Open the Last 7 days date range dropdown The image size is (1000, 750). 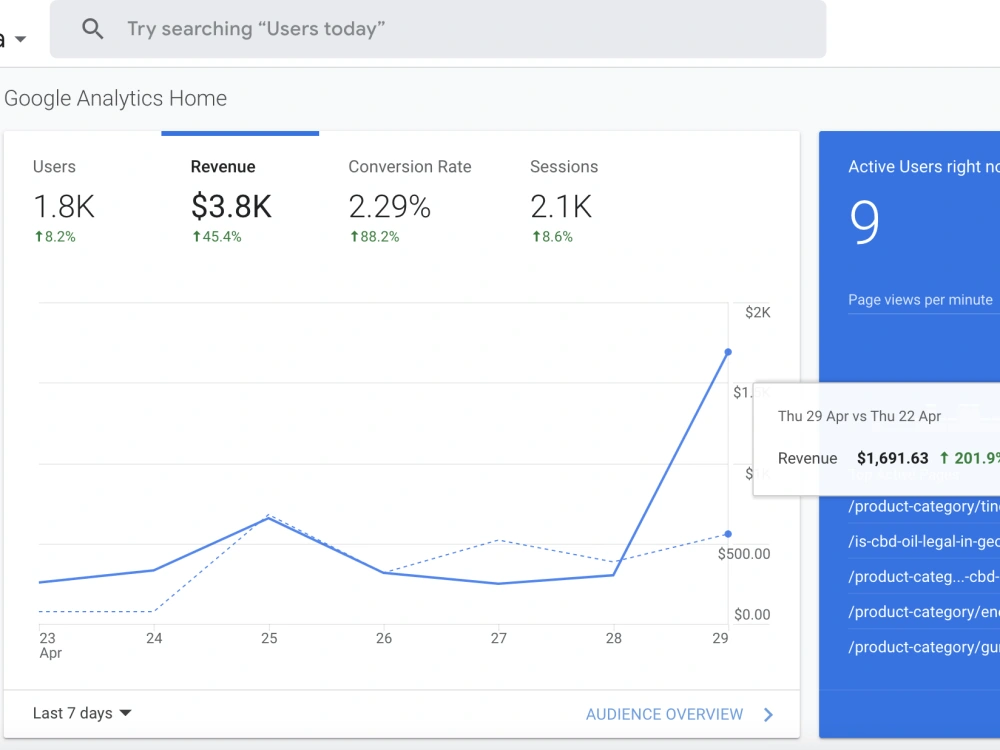pyautogui.click(x=82, y=713)
